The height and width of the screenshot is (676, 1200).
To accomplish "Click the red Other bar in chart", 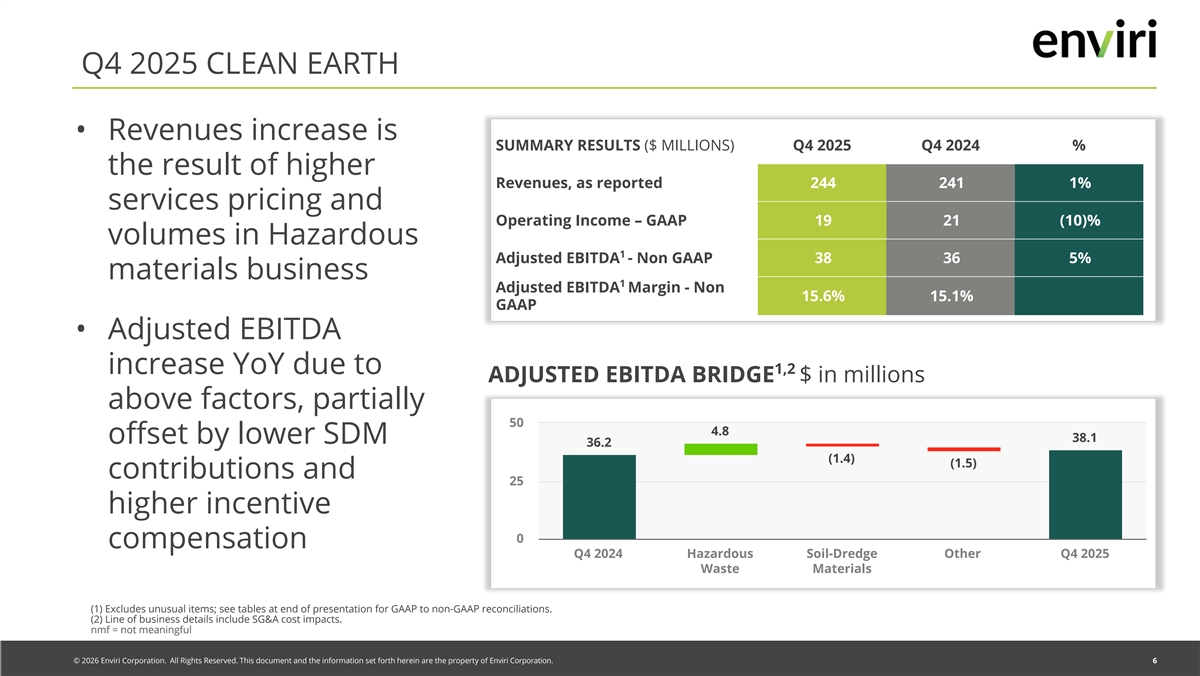I will (x=963, y=449).
